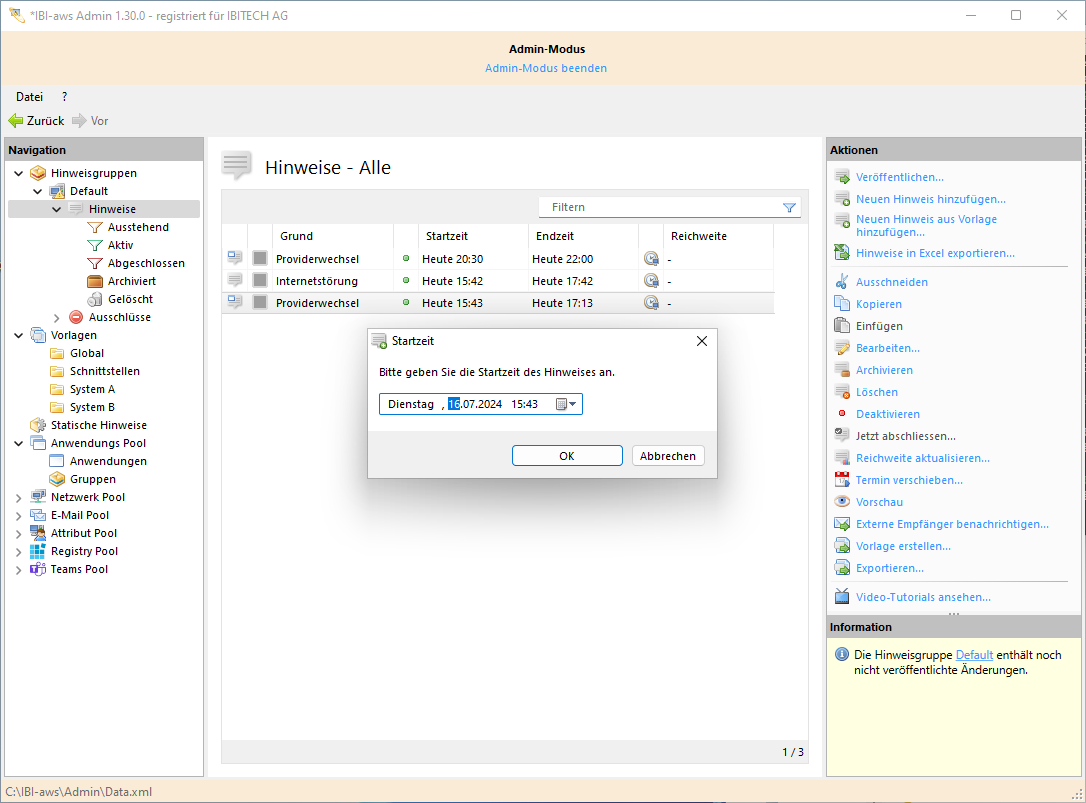Click the Archiviert box icon in navigation
Screen dimensions: 1086x803
[x=95, y=281]
